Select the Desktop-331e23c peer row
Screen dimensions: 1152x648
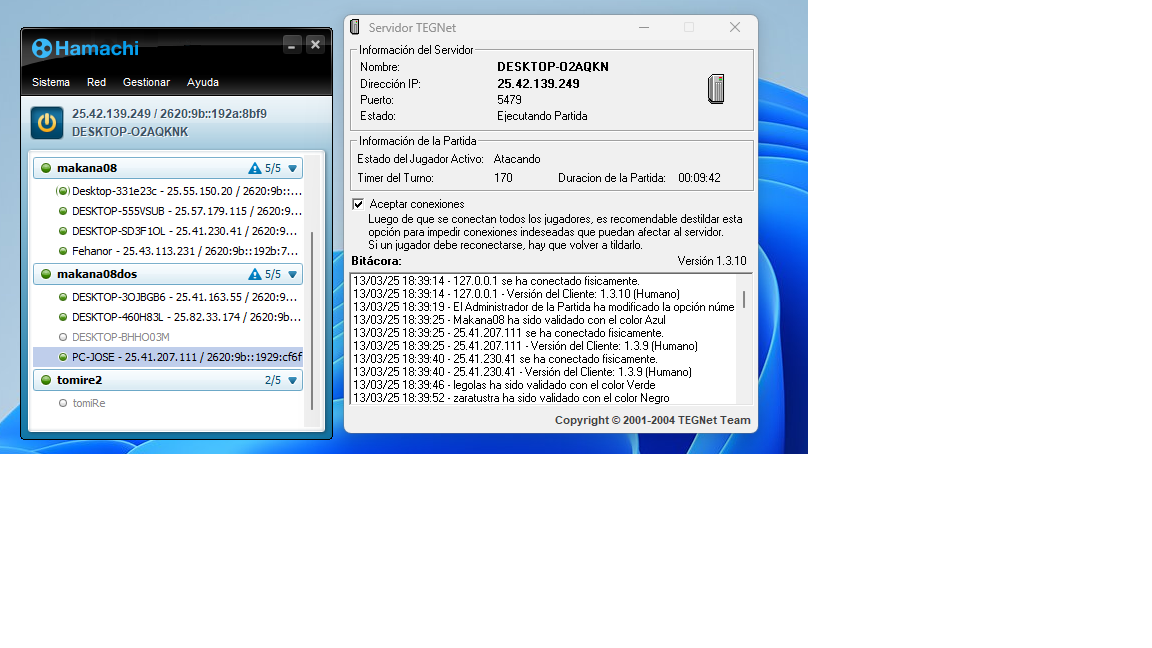pyautogui.click(x=168, y=191)
